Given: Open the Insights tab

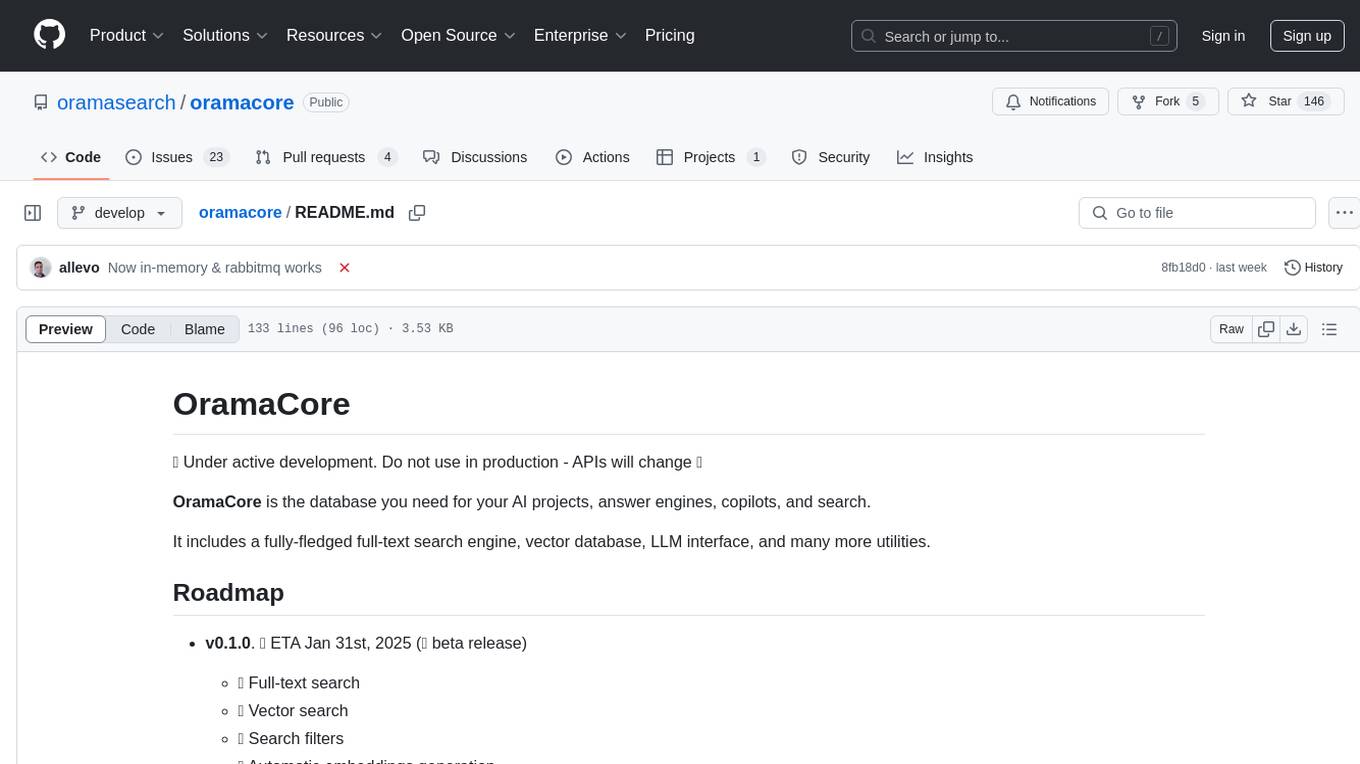Looking at the screenshot, I should pos(935,157).
